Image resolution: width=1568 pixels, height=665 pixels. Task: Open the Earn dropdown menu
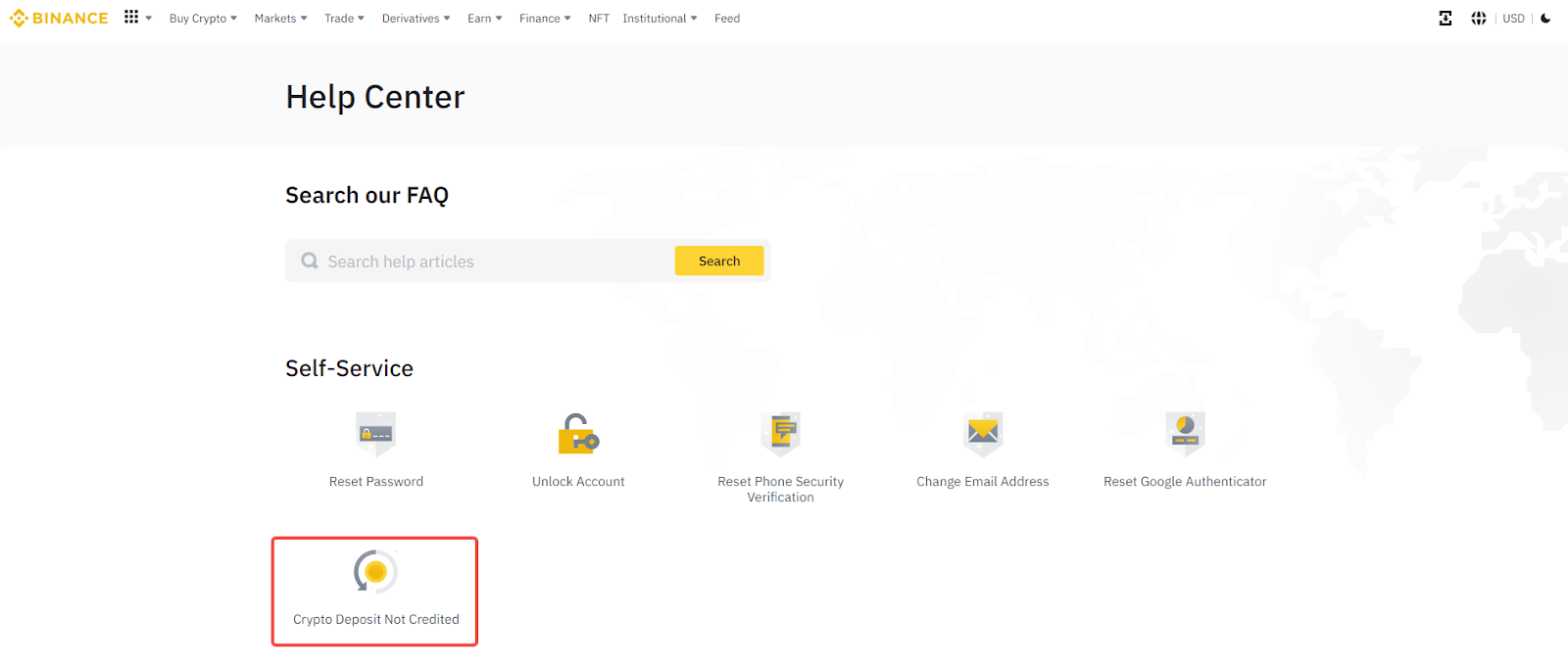click(x=484, y=19)
